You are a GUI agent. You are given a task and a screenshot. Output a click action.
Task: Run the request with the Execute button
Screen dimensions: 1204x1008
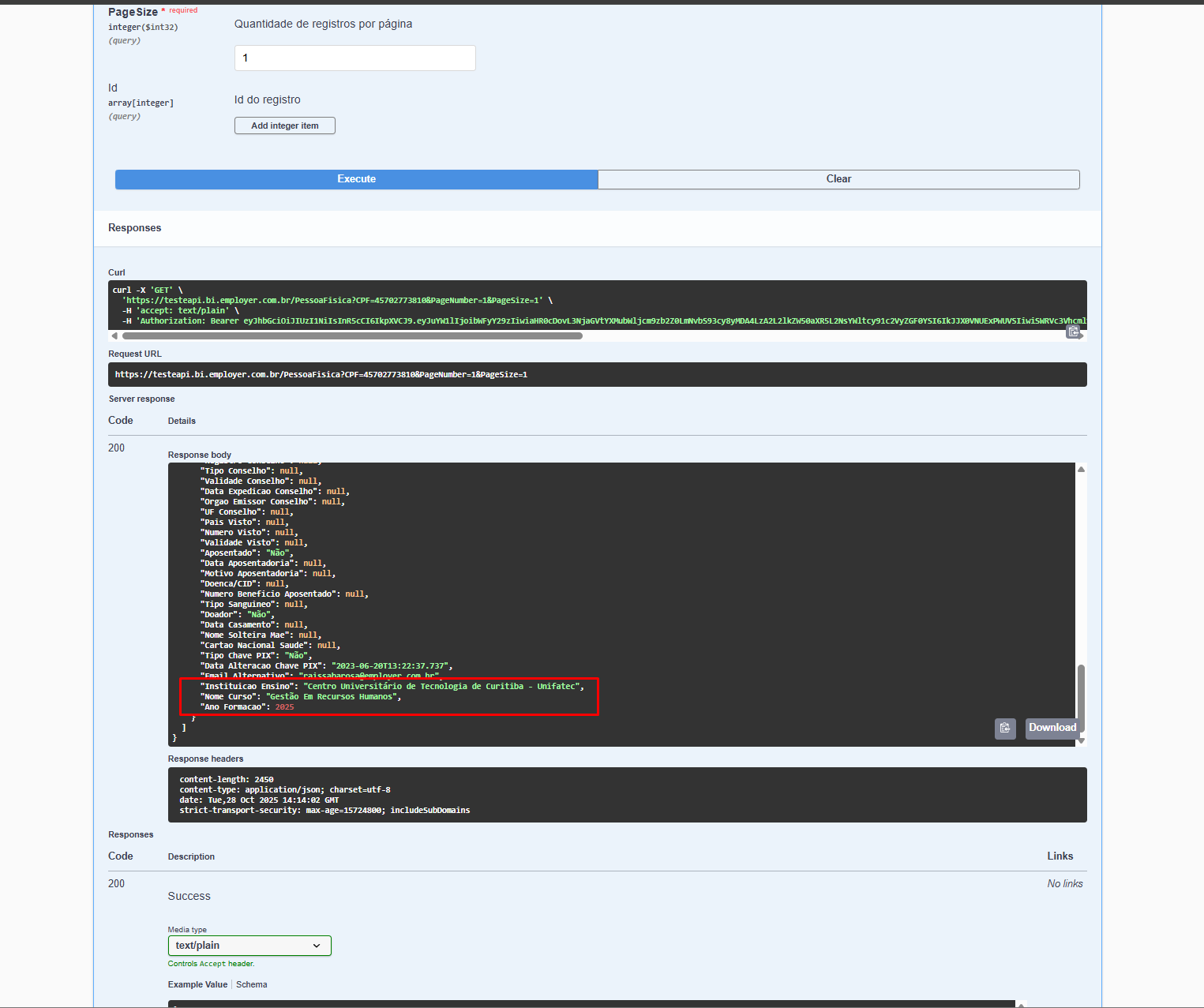click(x=357, y=179)
